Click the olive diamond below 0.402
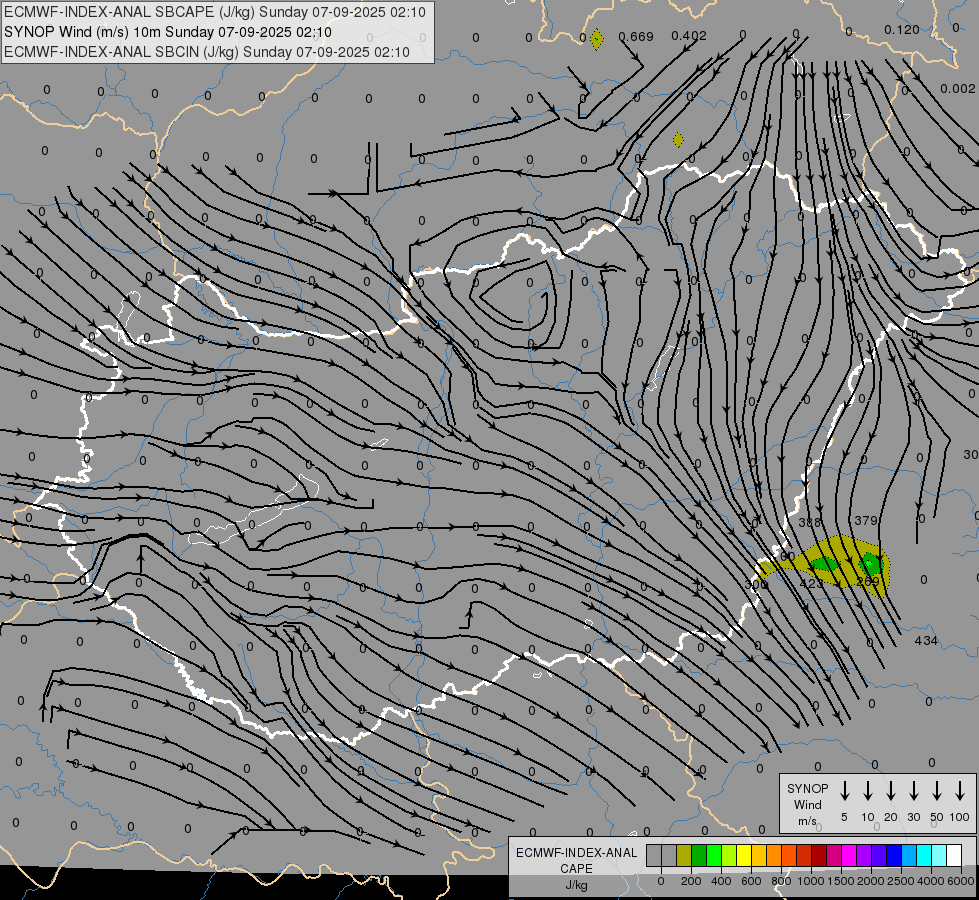This screenshot has height=900, width=979. [x=678, y=140]
